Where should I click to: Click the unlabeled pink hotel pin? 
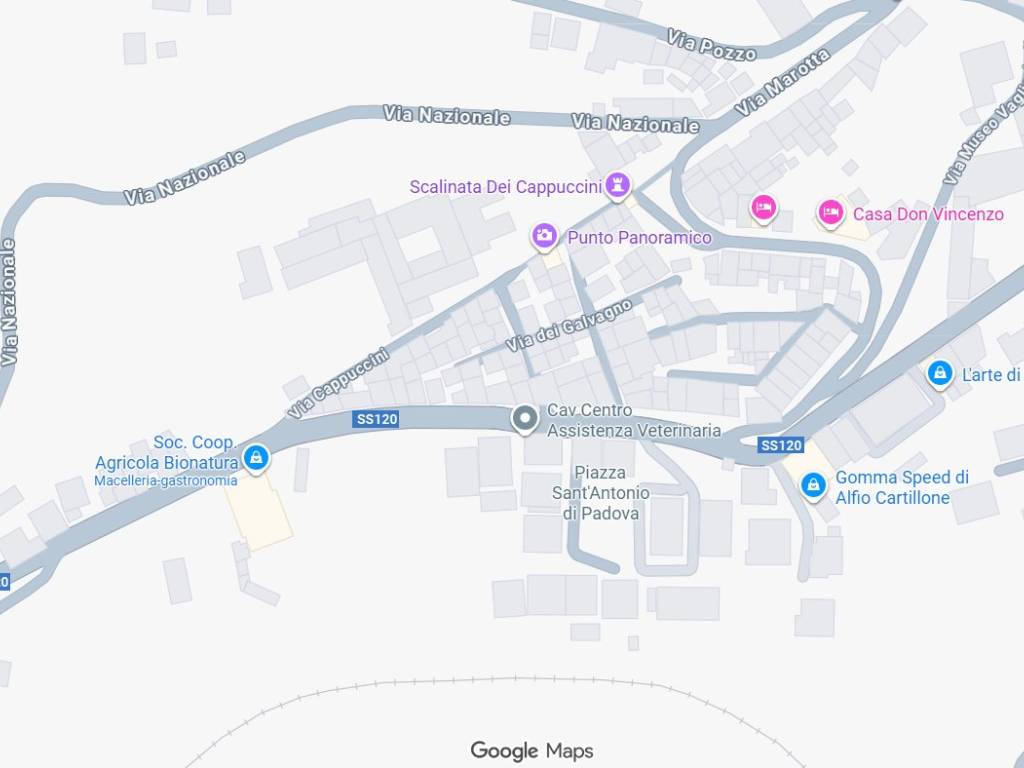(x=763, y=208)
